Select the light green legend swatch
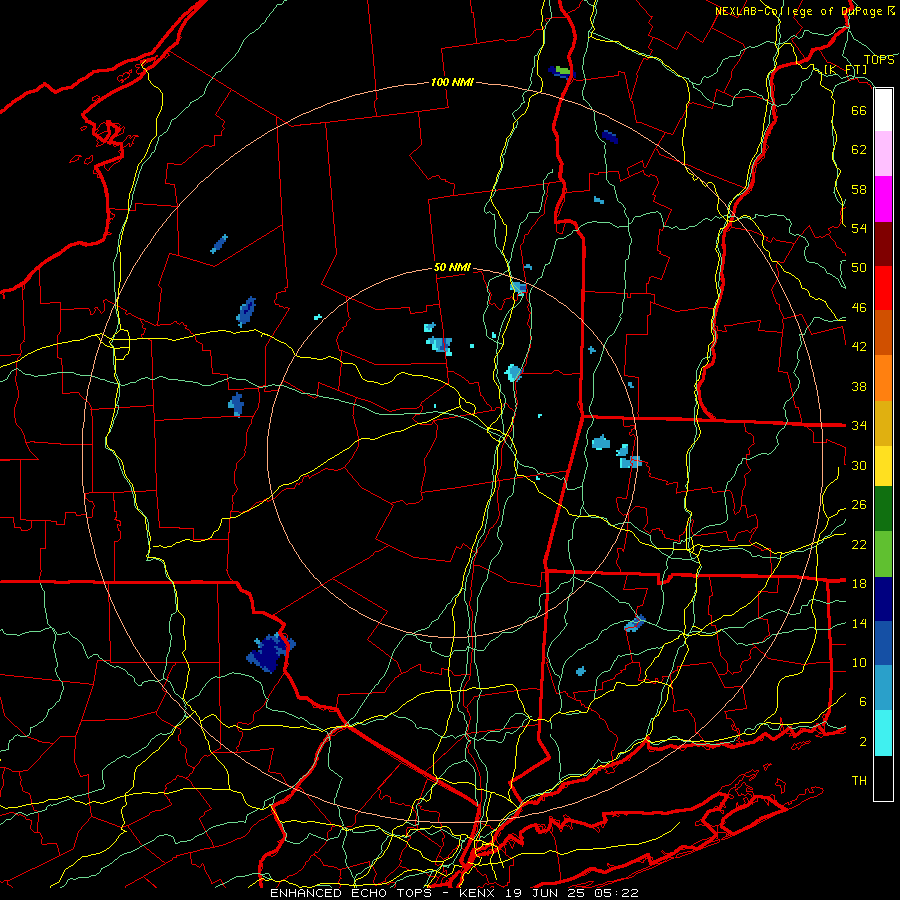The width and height of the screenshot is (900, 900). click(x=883, y=554)
